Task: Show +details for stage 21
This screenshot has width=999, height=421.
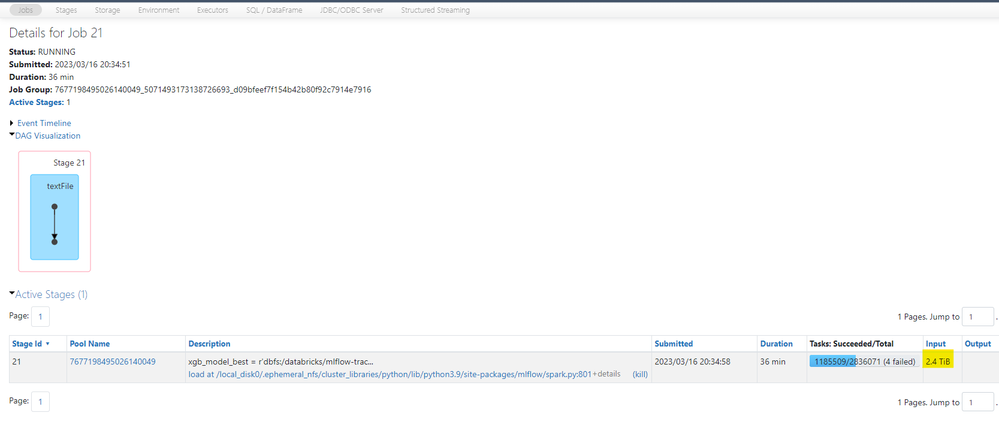Action: point(608,374)
